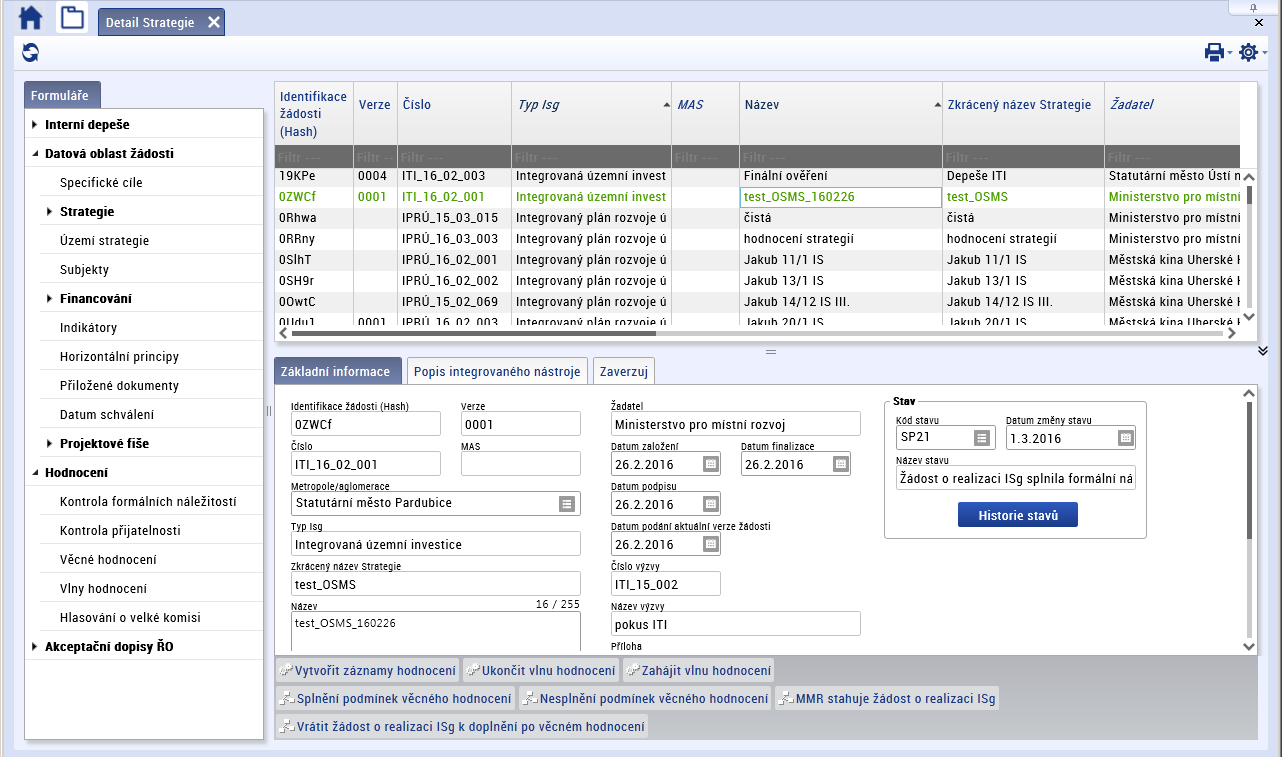The height and width of the screenshot is (757, 1282).
Task: Open calendar for Datum podpisu
Action: (711, 504)
